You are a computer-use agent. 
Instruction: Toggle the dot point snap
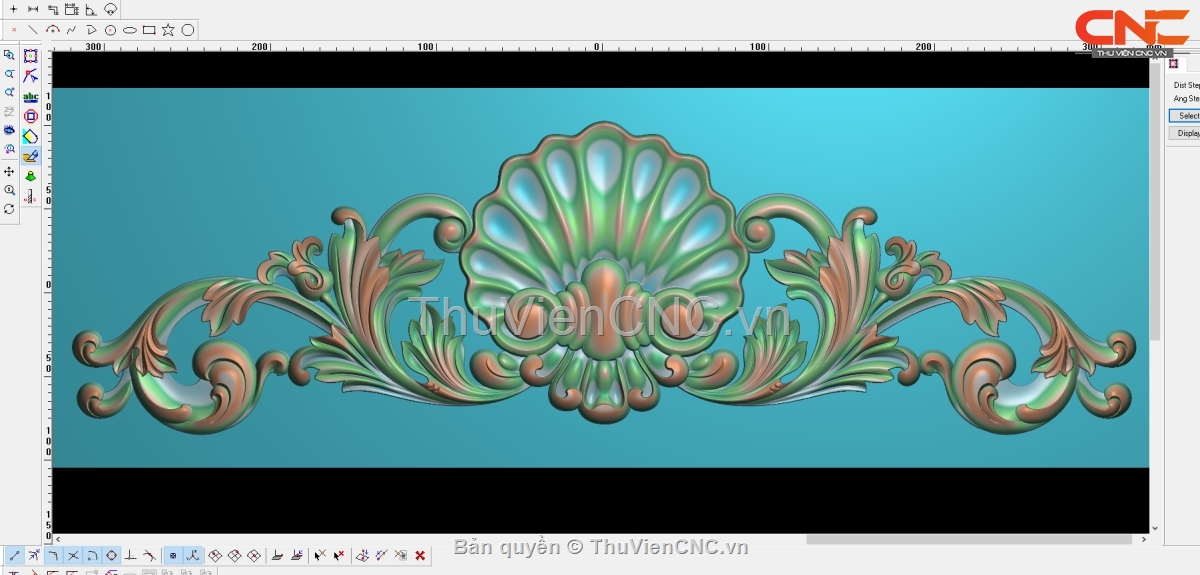point(173,555)
